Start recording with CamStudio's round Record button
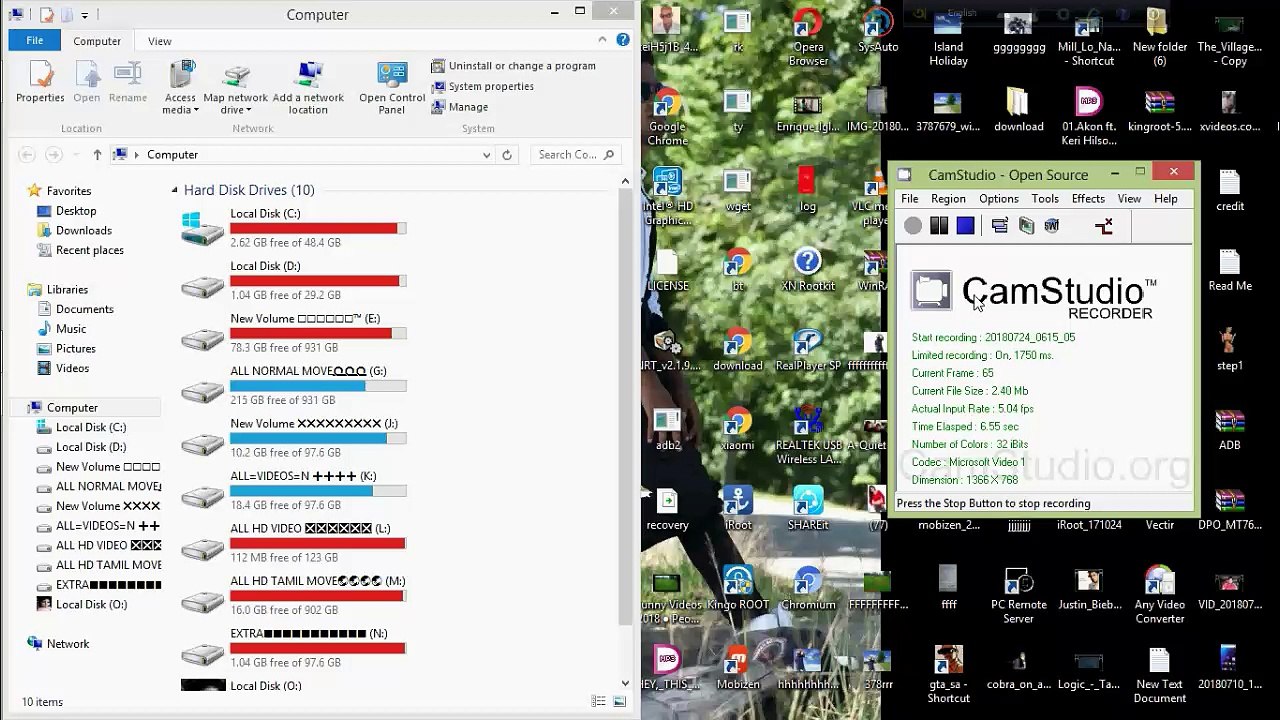Screen dimensions: 1280x720 913,226
